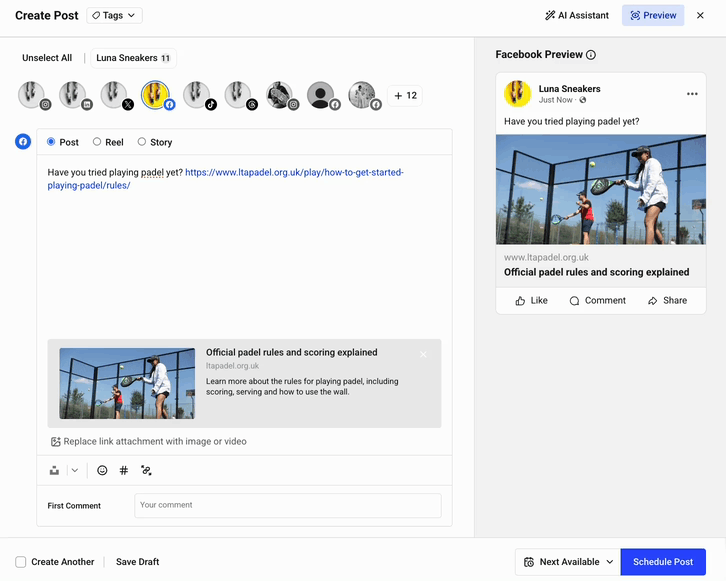Remove the link preview attachment
Viewport: 726px width, 581px height.
423,355
